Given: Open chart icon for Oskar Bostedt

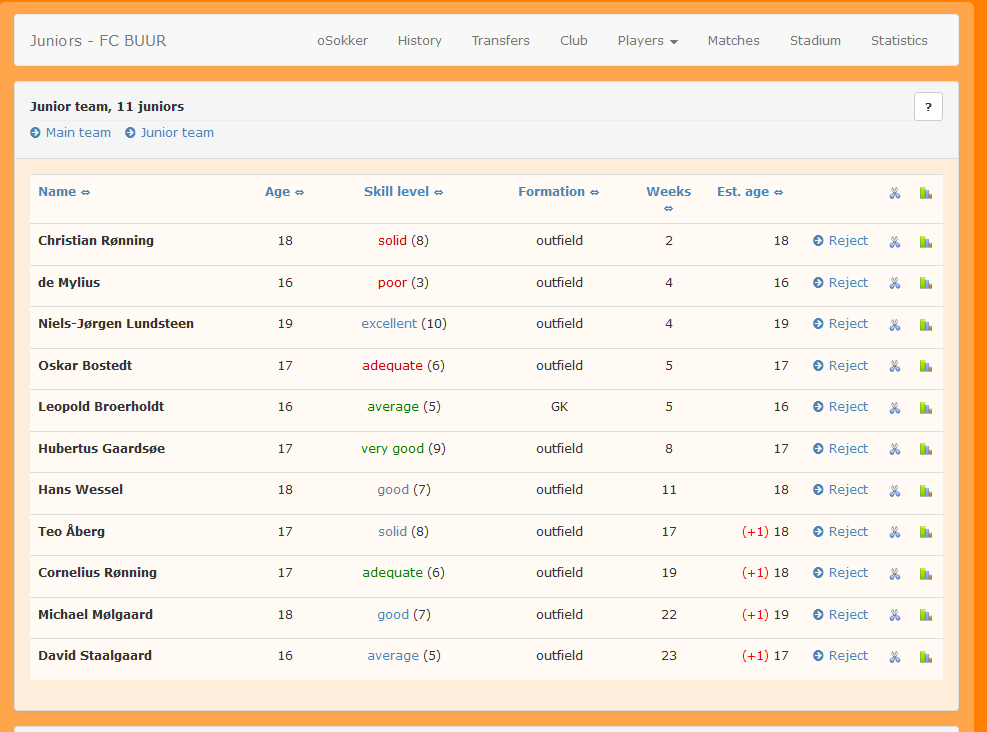Looking at the screenshot, I should coord(925,366).
